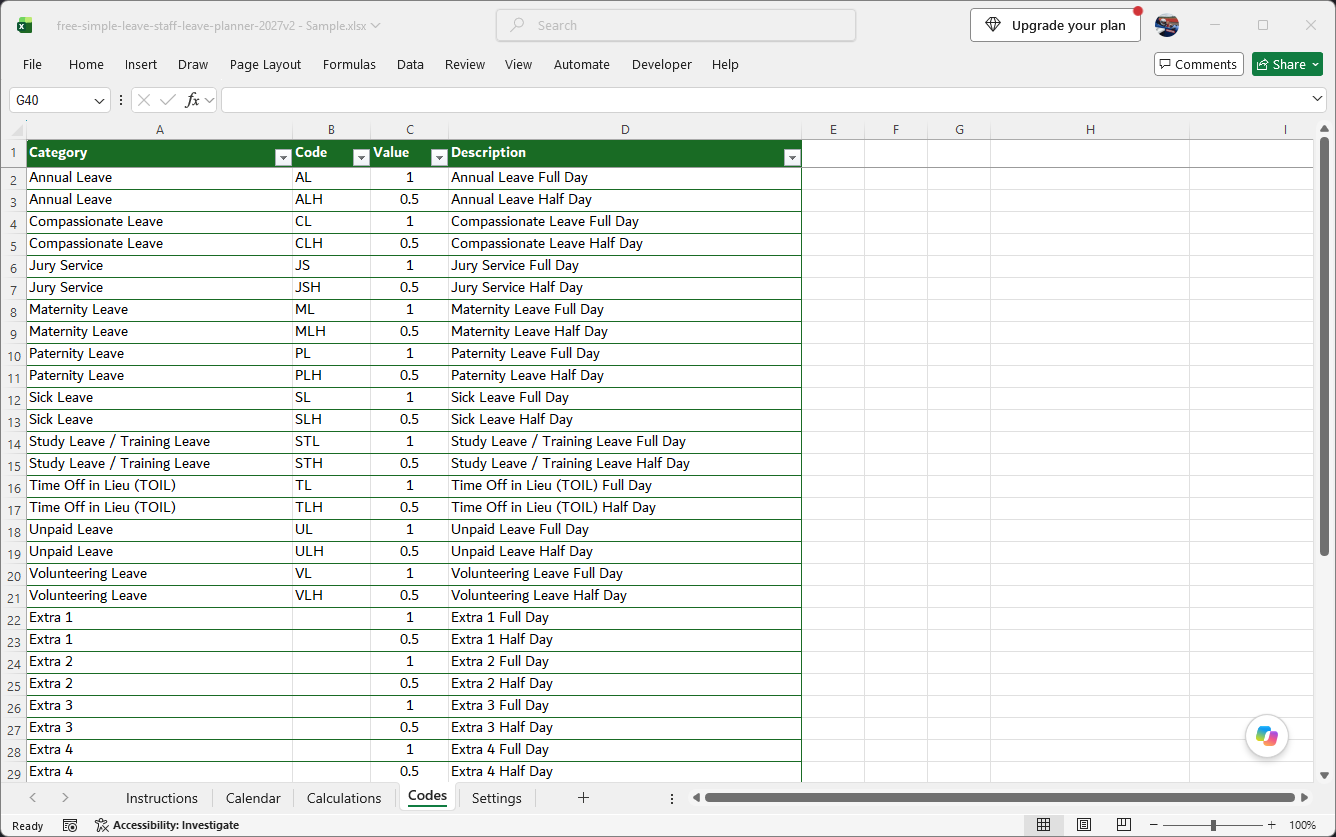Open the Description column filter dropdown

click(x=792, y=158)
